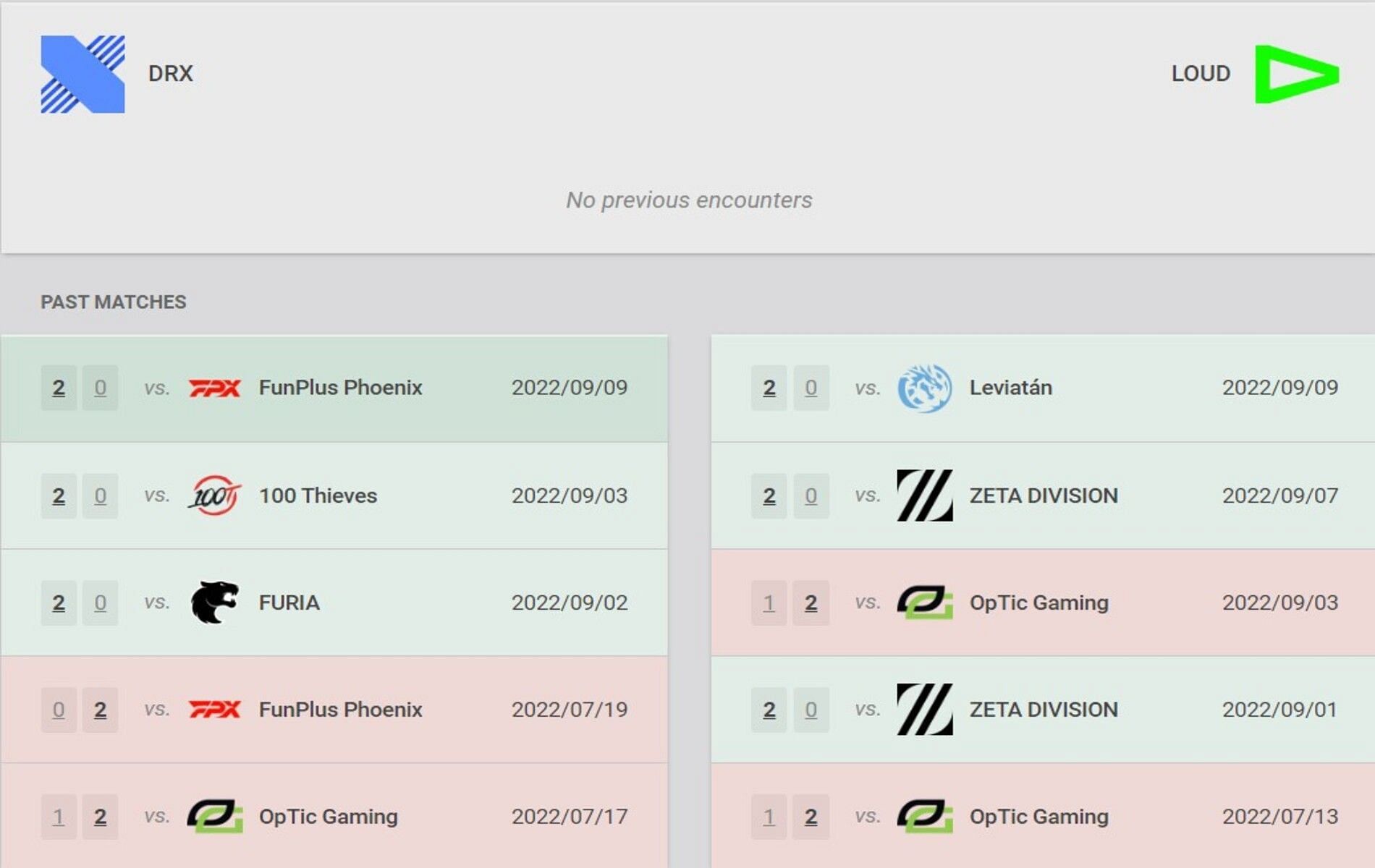The height and width of the screenshot is (868, 1375).
Task: Click score 0 in FunPlus Phoenix 2022/07/19 row
Action: click(x=59, y=710)
